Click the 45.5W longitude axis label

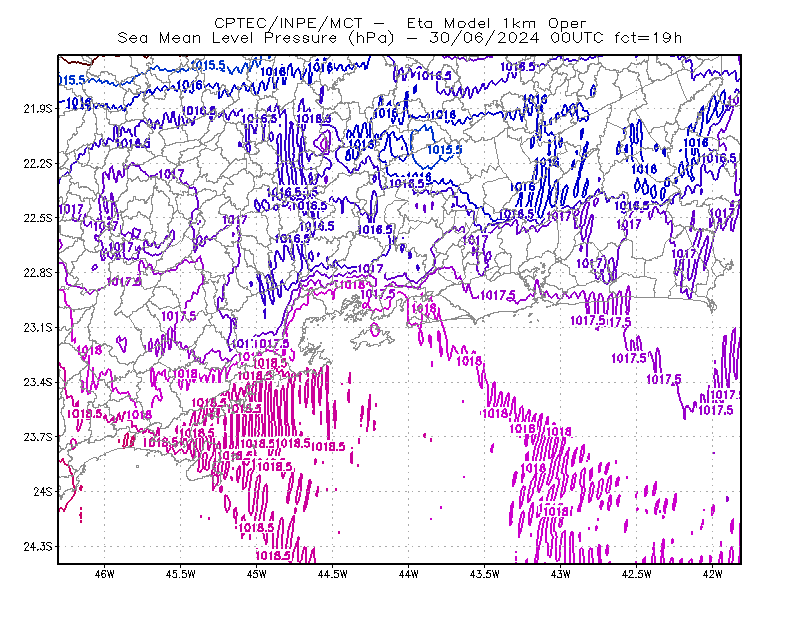(181, 574)
